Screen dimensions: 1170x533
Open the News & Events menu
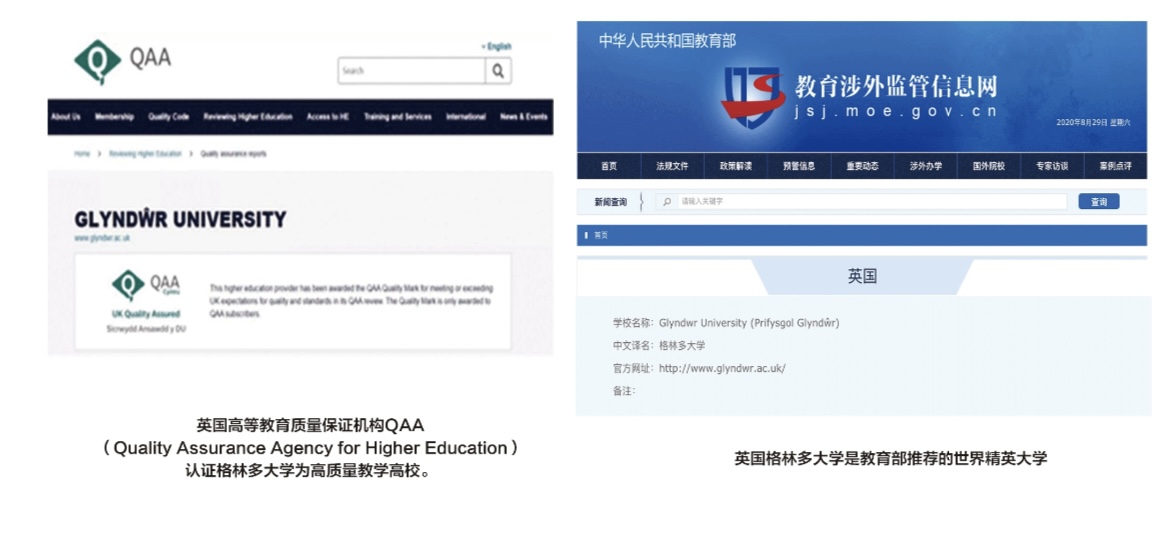pos(523,116)
